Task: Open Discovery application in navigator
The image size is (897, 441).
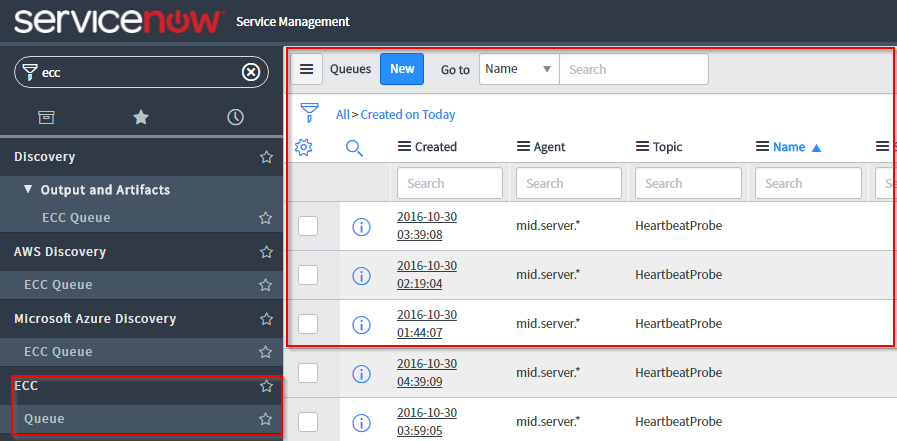Action: pyautogui.click(x=45, y=157)
